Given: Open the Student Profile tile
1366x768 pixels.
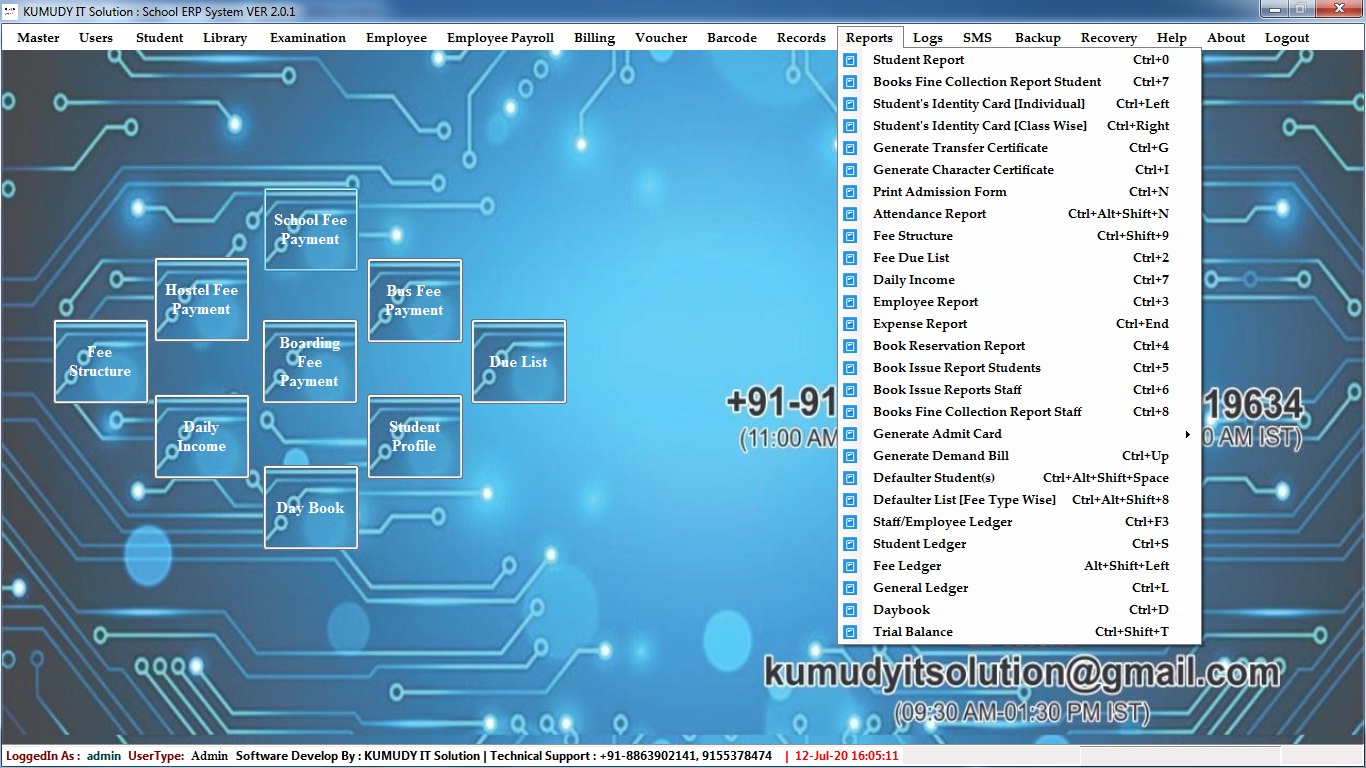Looking at the screenshot, I should tap(414, 437).
